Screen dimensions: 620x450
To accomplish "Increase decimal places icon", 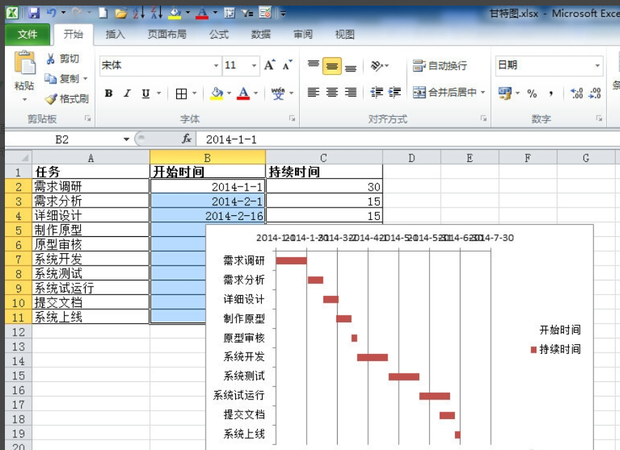I will click(x=577, y=94).
